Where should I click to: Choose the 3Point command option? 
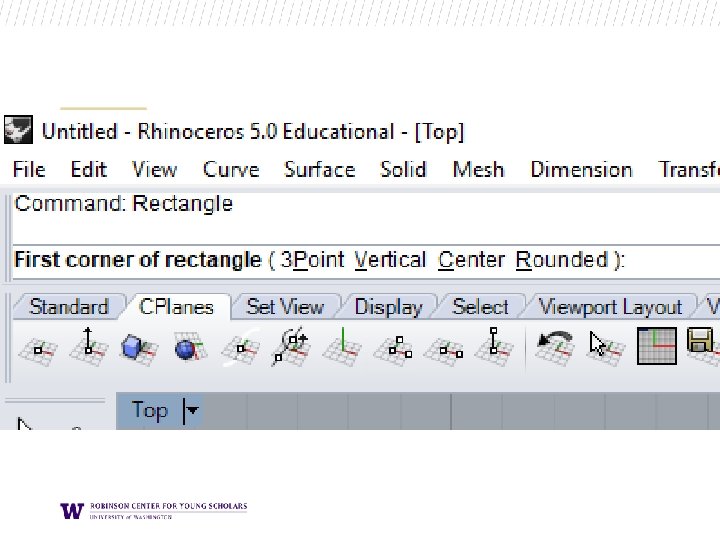(x=312, y=260)
